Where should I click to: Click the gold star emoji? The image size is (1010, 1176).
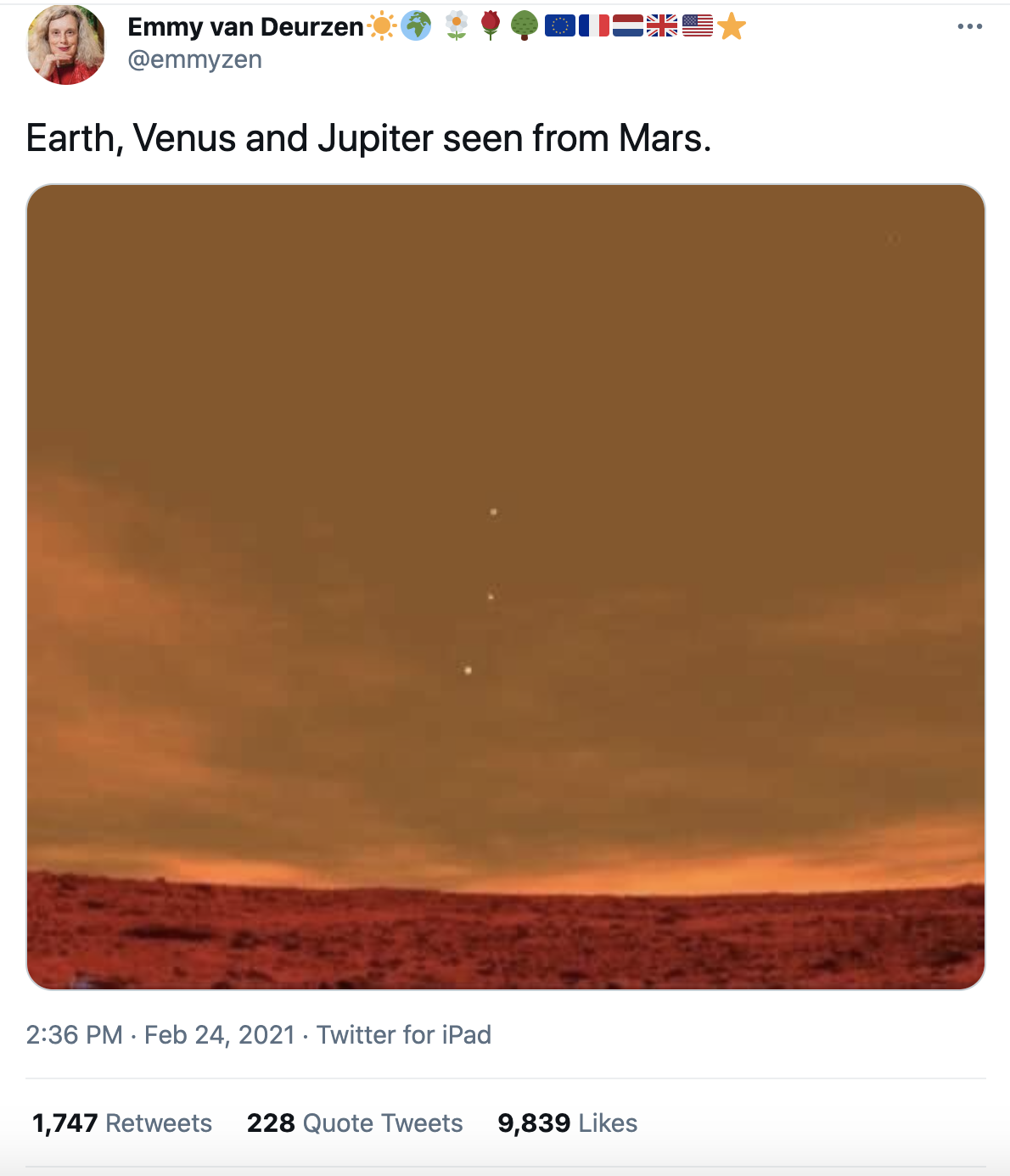(x=731, y=27)
